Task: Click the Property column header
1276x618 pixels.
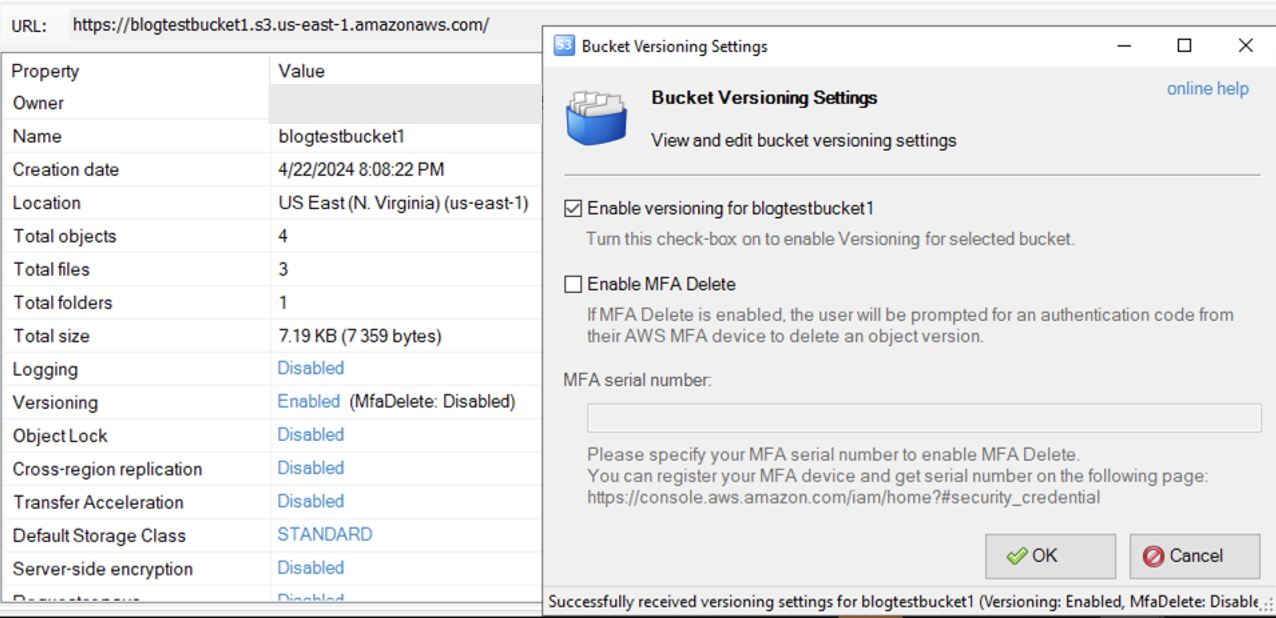Action: (x=45, y=71)
